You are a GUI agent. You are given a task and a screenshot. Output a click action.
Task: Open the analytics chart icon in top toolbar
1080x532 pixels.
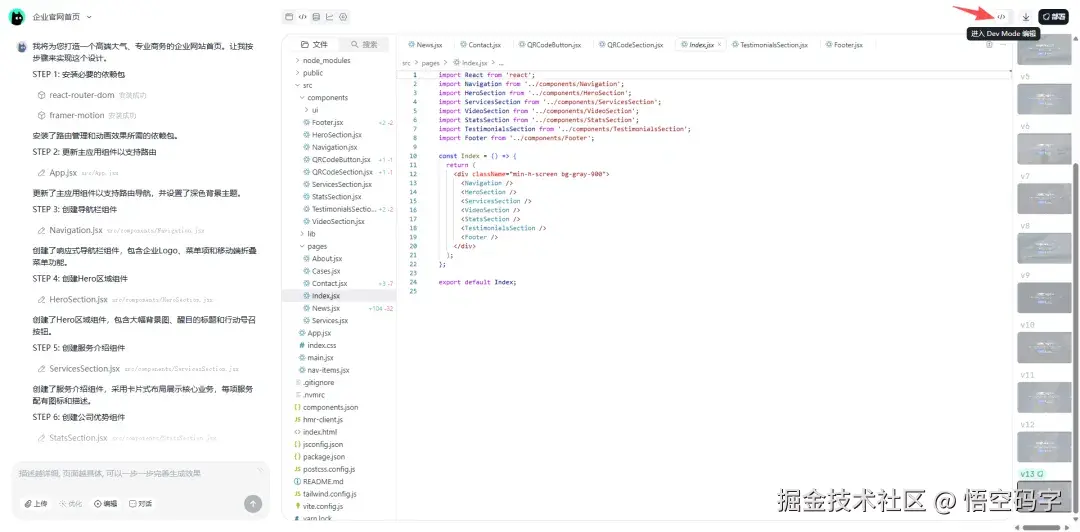pyautogui.click(x=330, y=17)
